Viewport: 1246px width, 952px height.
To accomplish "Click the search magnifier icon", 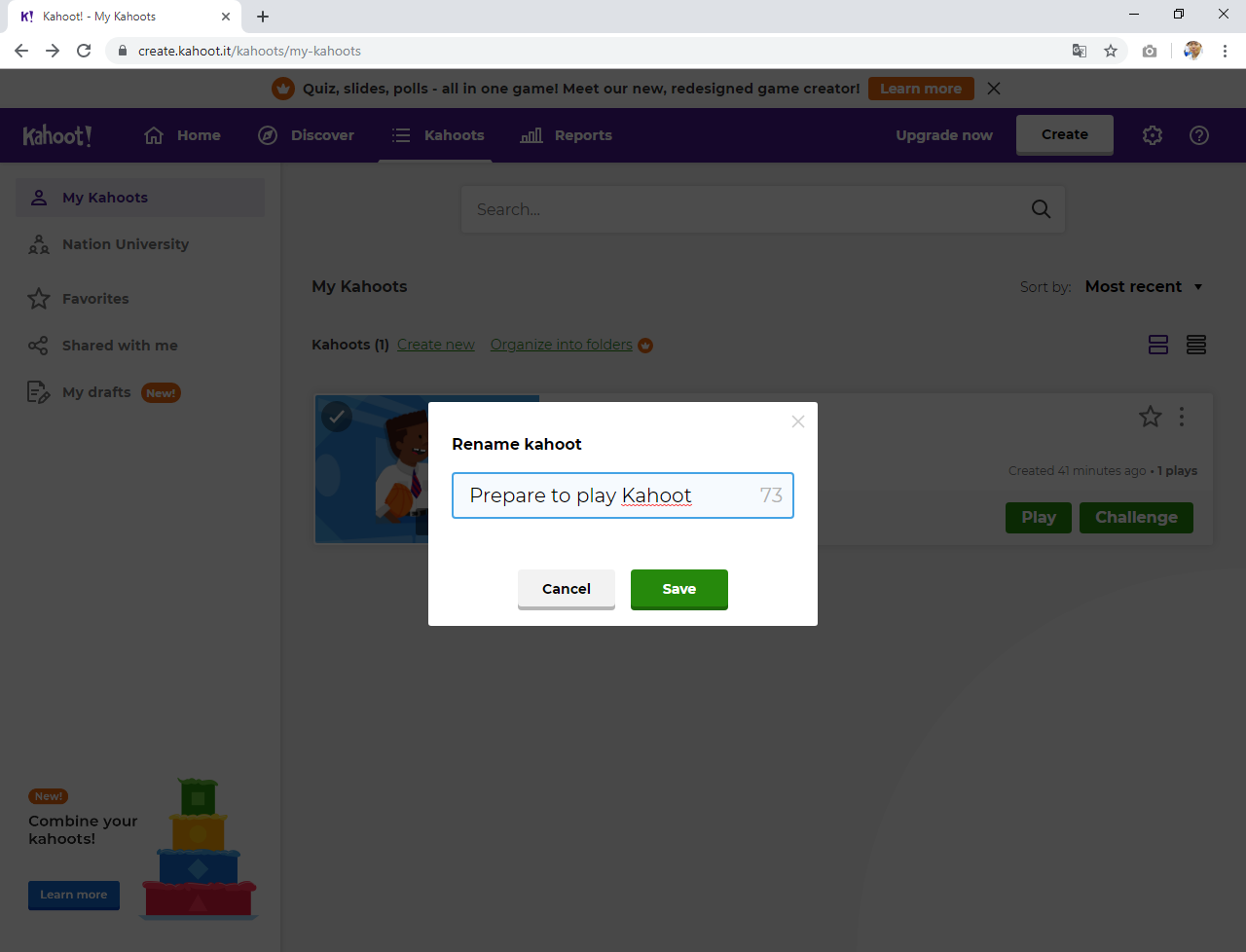I will [1041, 209].
